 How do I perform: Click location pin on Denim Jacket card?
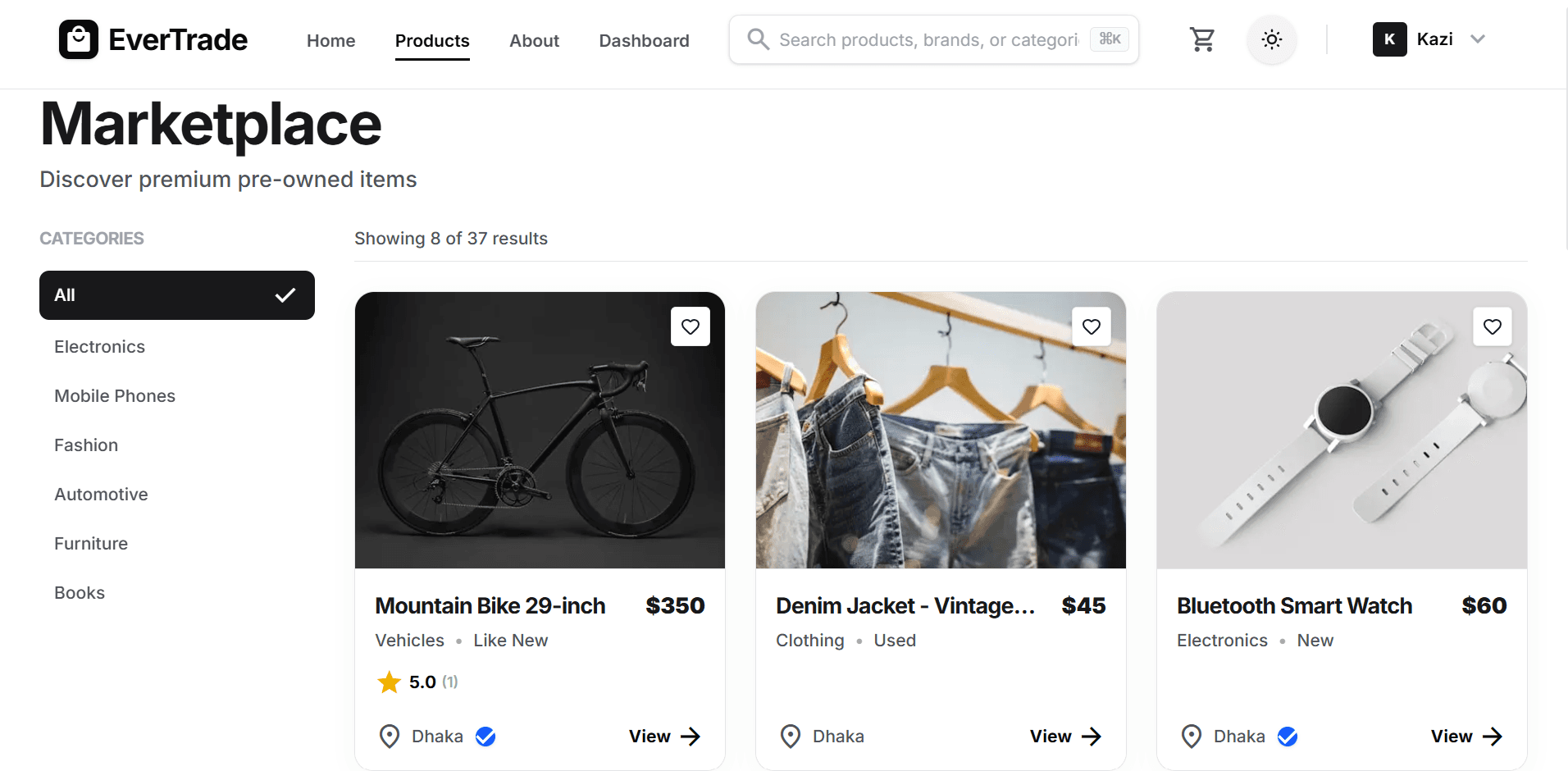(791, 737)
